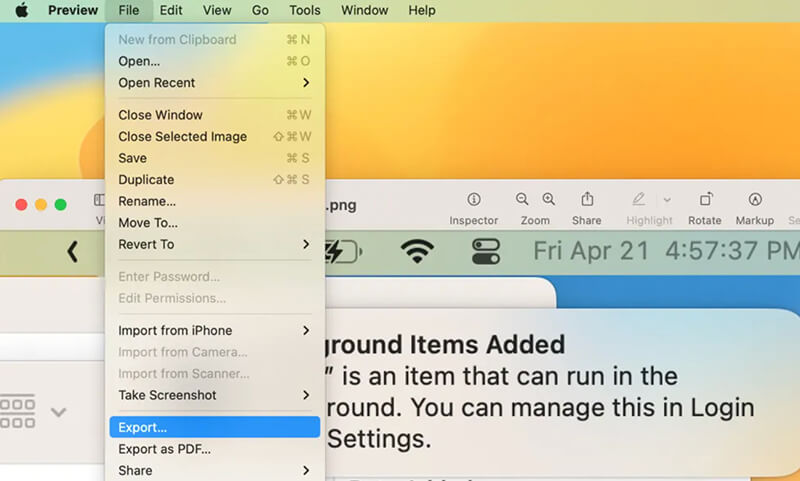Open the View menu

(x=217, y=10)
